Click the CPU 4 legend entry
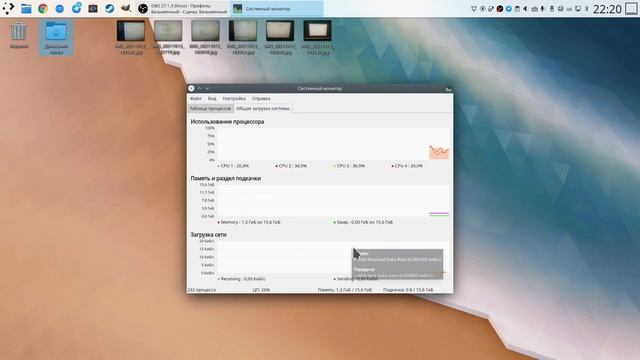The width and height of the screenshot is (640, 360). (407, 166)
